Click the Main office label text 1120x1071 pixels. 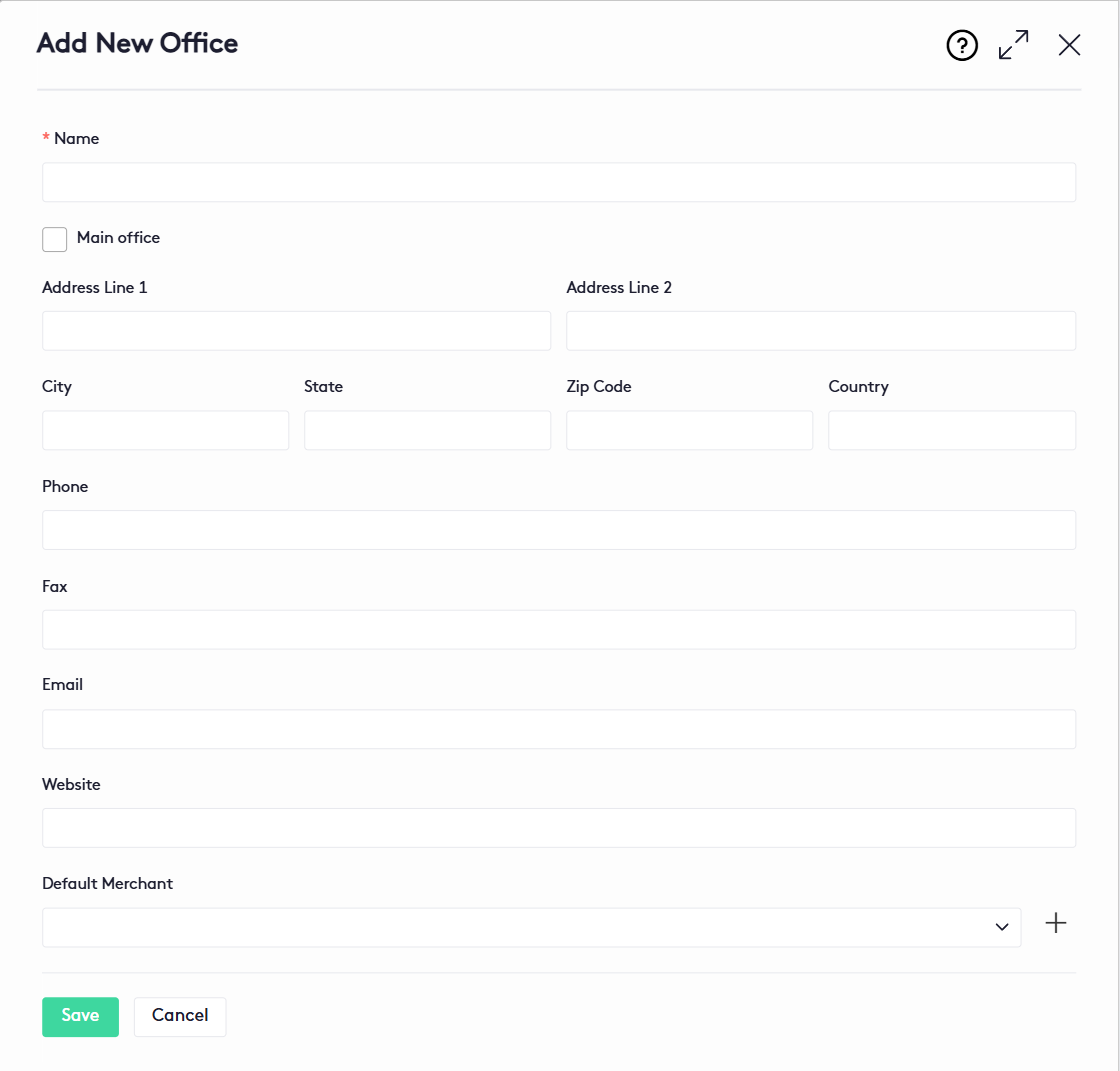119,238
